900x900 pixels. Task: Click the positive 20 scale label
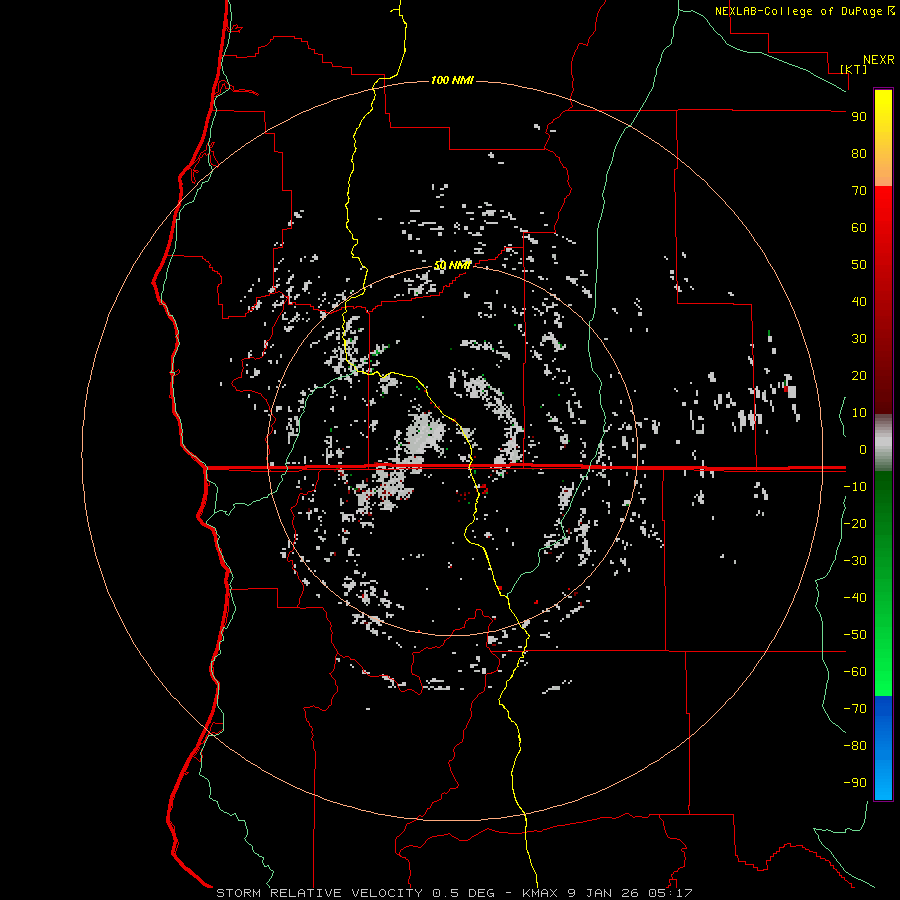[859, 375]
